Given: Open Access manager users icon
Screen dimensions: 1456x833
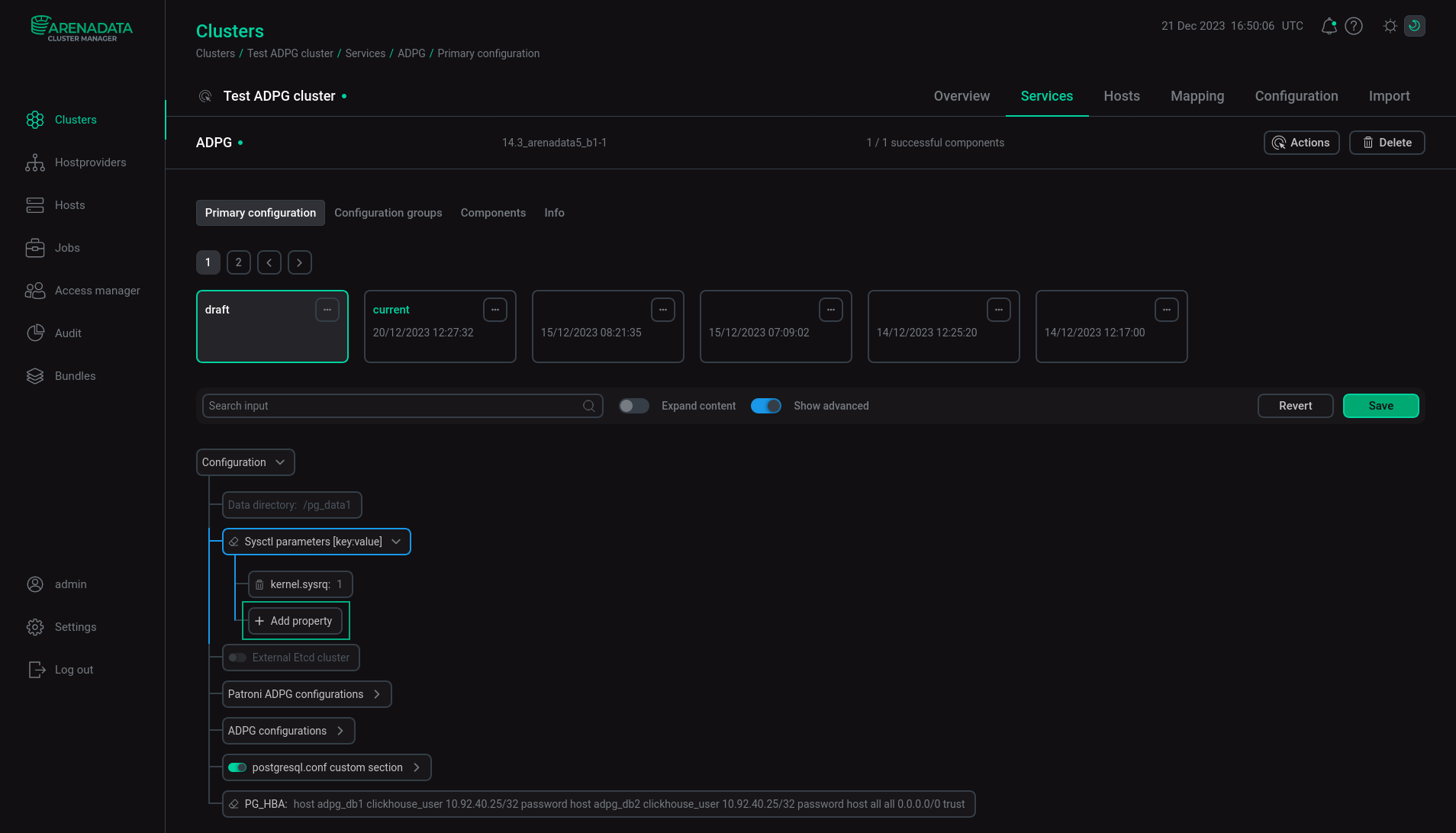Looking at the screenshot, I should 35,291.
